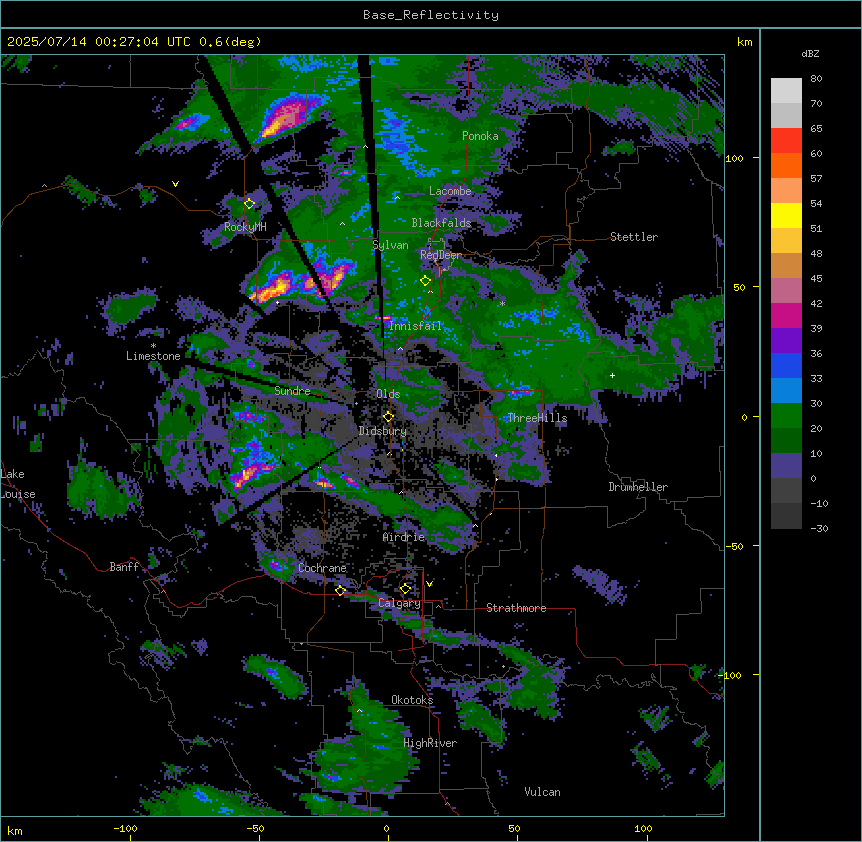
Task: Click the Cochrane label
Action: pyautogui.click(x=322, y=568)
